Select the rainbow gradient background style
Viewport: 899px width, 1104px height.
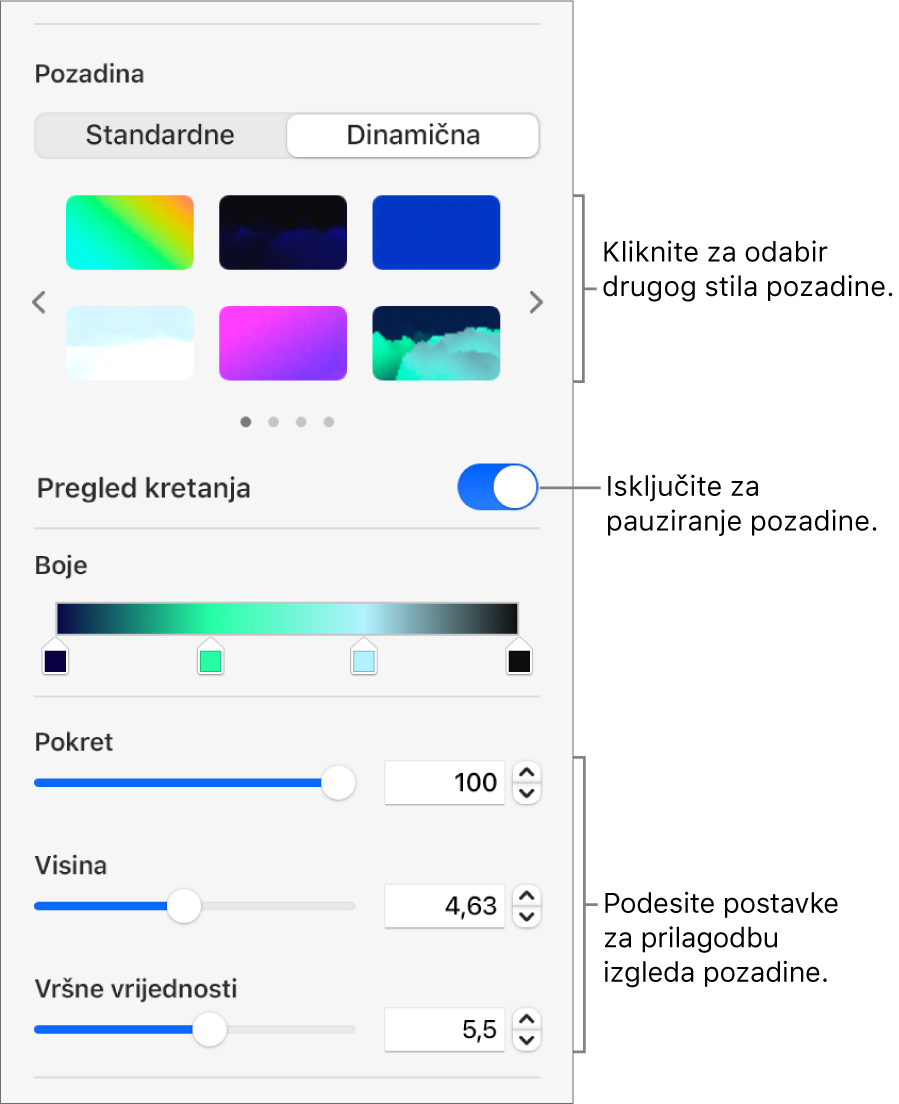point(130,232)
